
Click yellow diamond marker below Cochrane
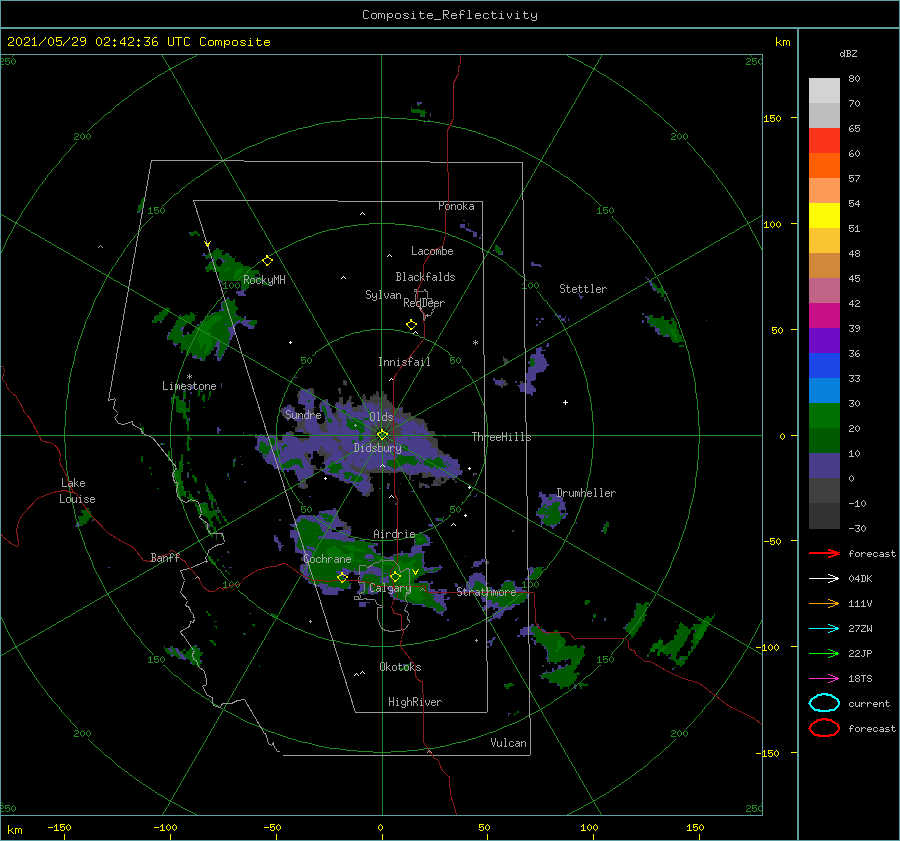tap(342, 578)
